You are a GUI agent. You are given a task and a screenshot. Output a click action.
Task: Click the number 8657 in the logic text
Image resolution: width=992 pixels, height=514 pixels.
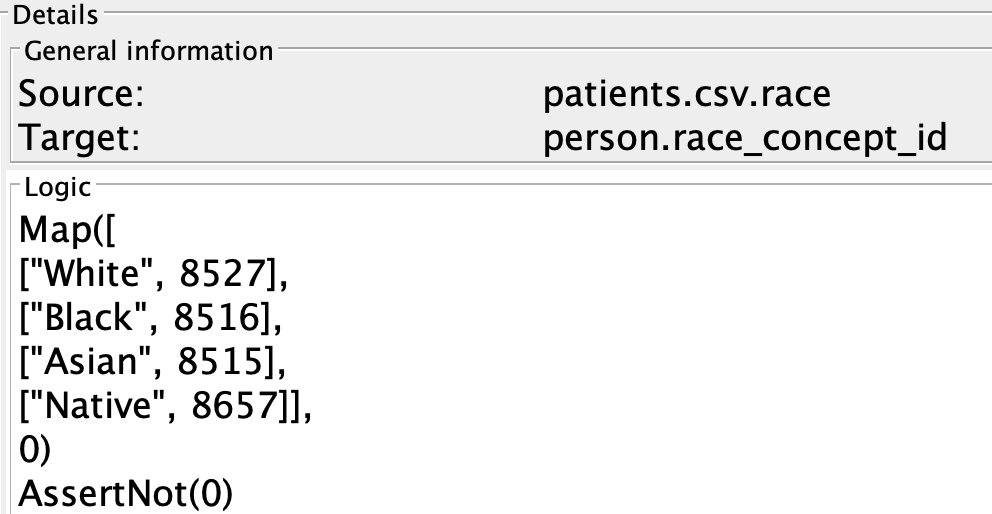point(233,406)
